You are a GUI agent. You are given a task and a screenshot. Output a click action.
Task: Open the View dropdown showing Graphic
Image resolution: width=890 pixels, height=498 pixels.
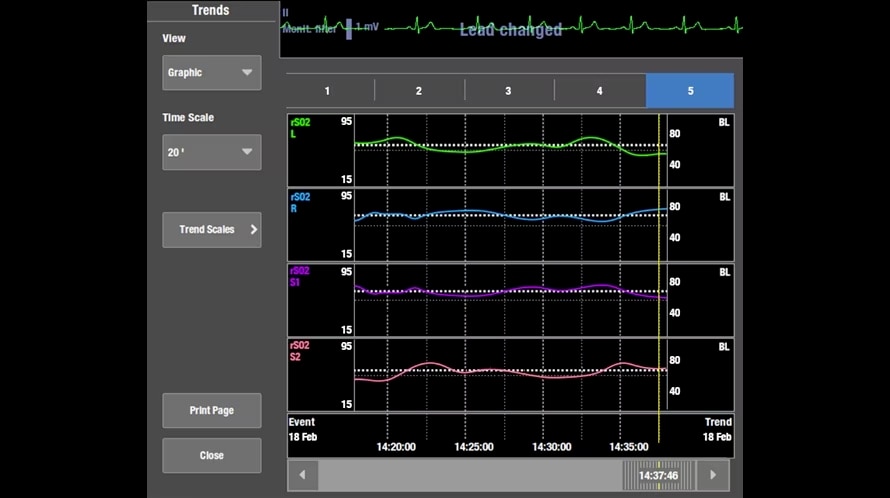pos(211,73)
